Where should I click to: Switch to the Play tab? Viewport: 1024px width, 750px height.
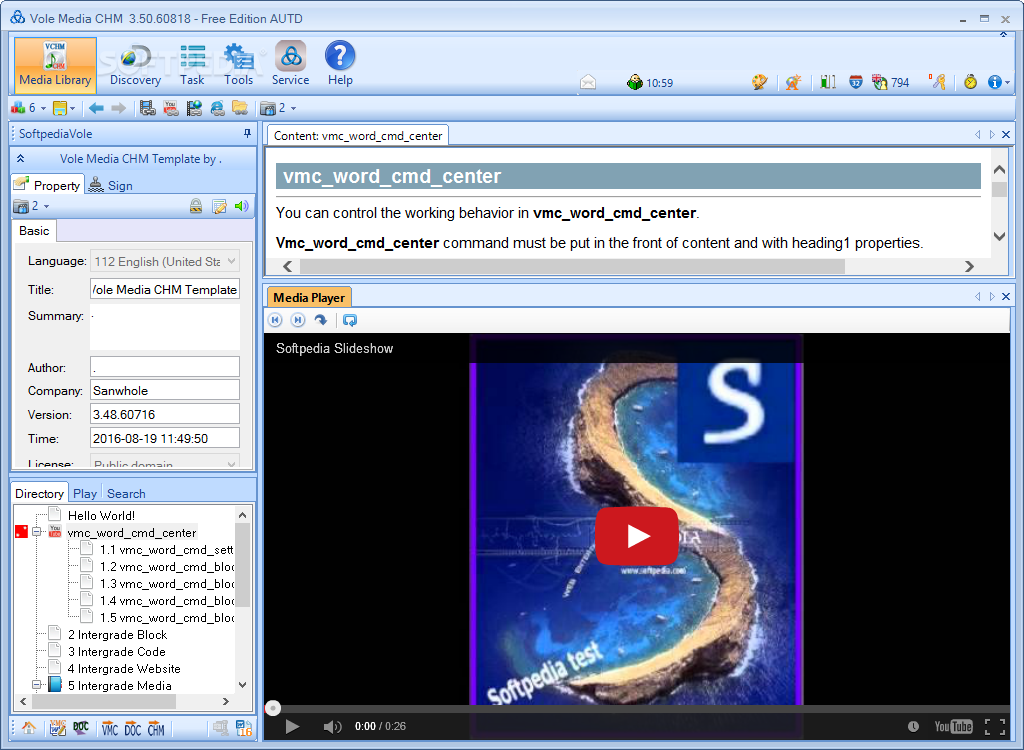pyautogui.click(x=85, y=493)
